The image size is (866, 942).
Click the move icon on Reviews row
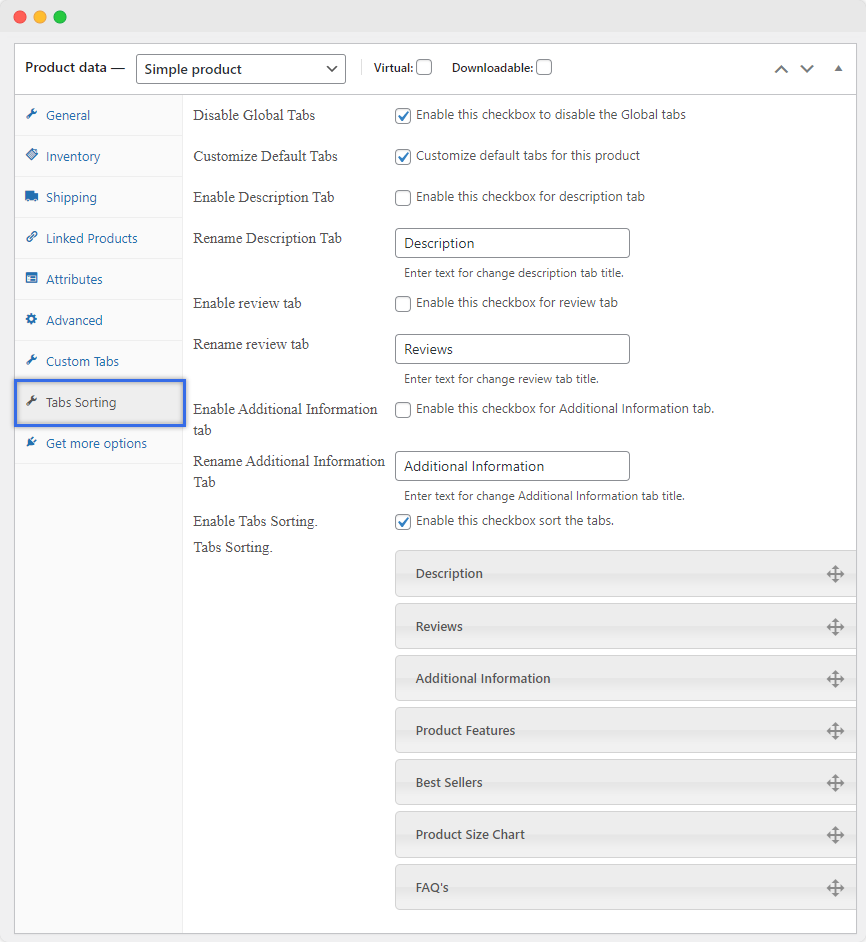tap(835, 627)
